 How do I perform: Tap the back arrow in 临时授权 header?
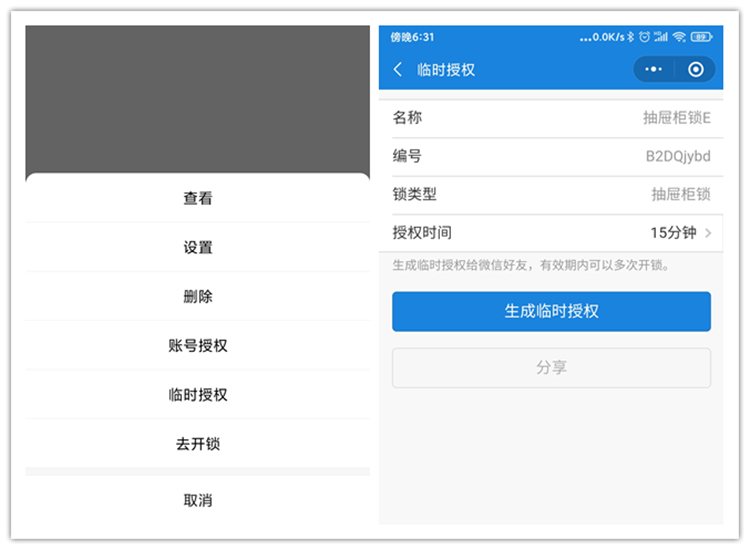(x=397, y=70)
